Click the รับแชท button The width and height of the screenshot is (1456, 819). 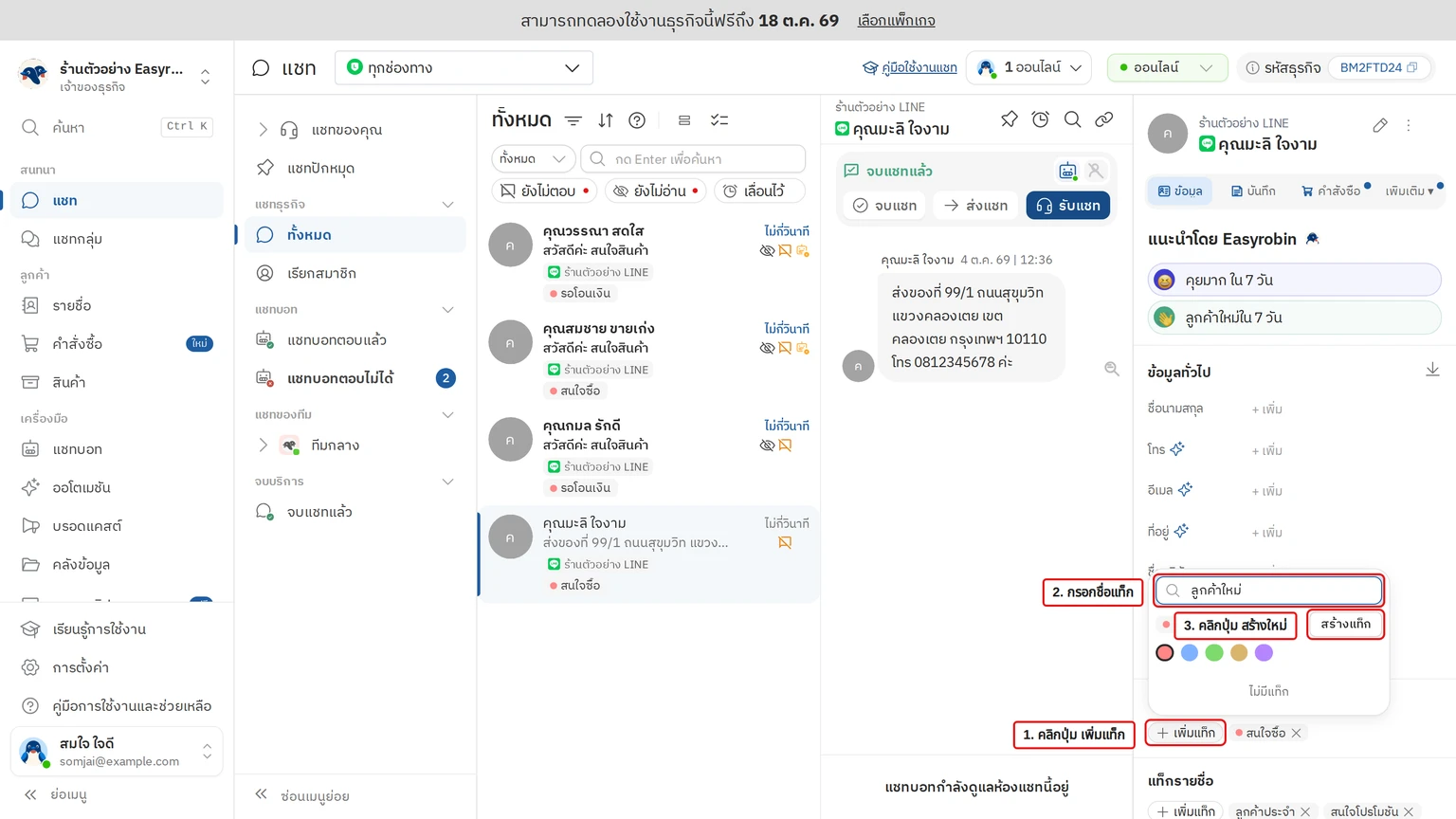click(x=1068, y=206)
